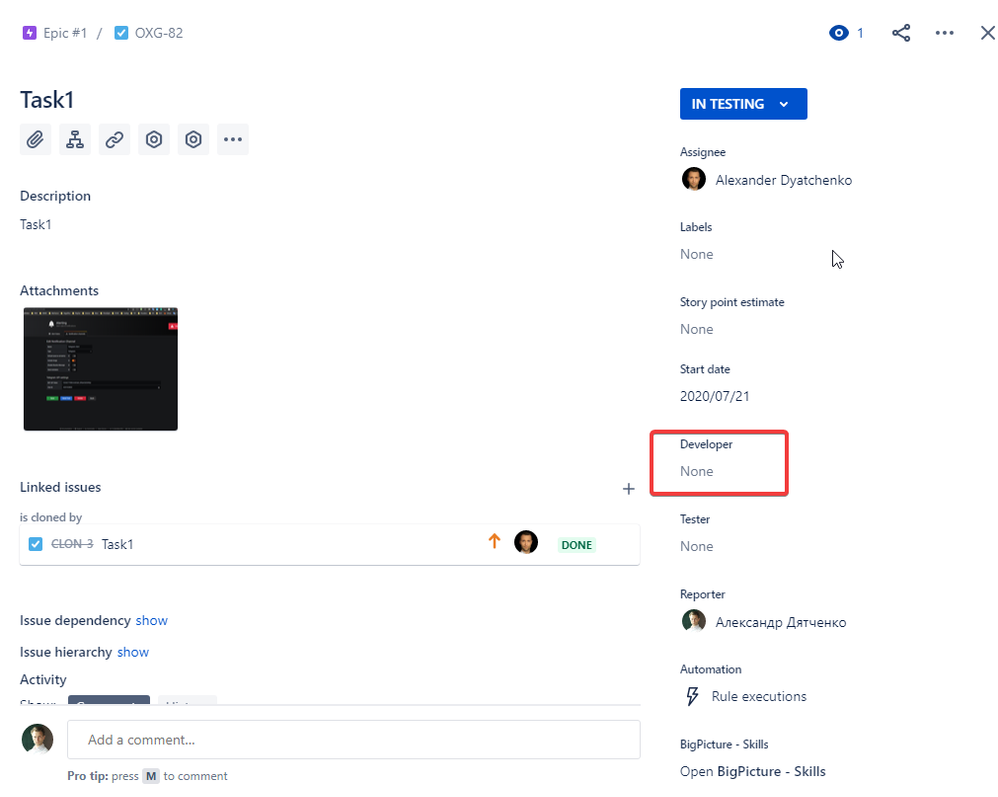Click the add child issue icon
This screenshot has height=797, width=998.
[74, 139]
